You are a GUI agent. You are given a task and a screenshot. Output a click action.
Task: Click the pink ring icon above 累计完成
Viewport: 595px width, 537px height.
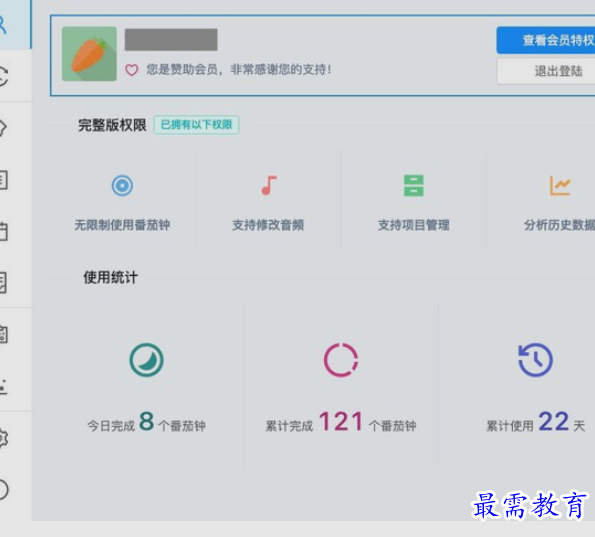click(341, 360)
